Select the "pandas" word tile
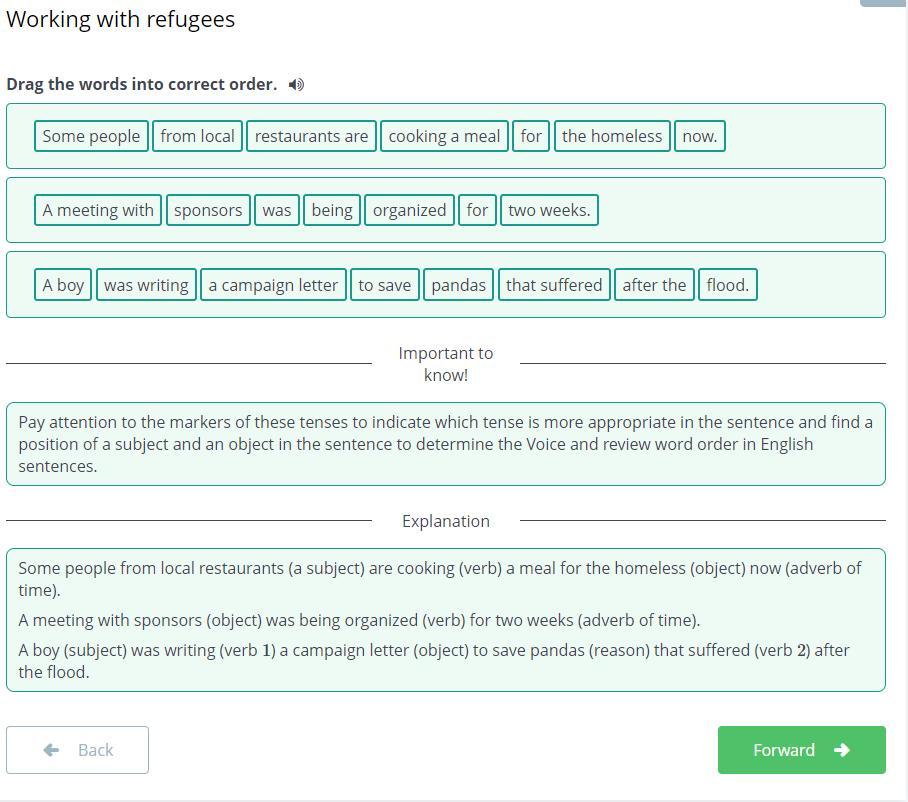This screenshot has height=802, width=908. coord(458,285)
